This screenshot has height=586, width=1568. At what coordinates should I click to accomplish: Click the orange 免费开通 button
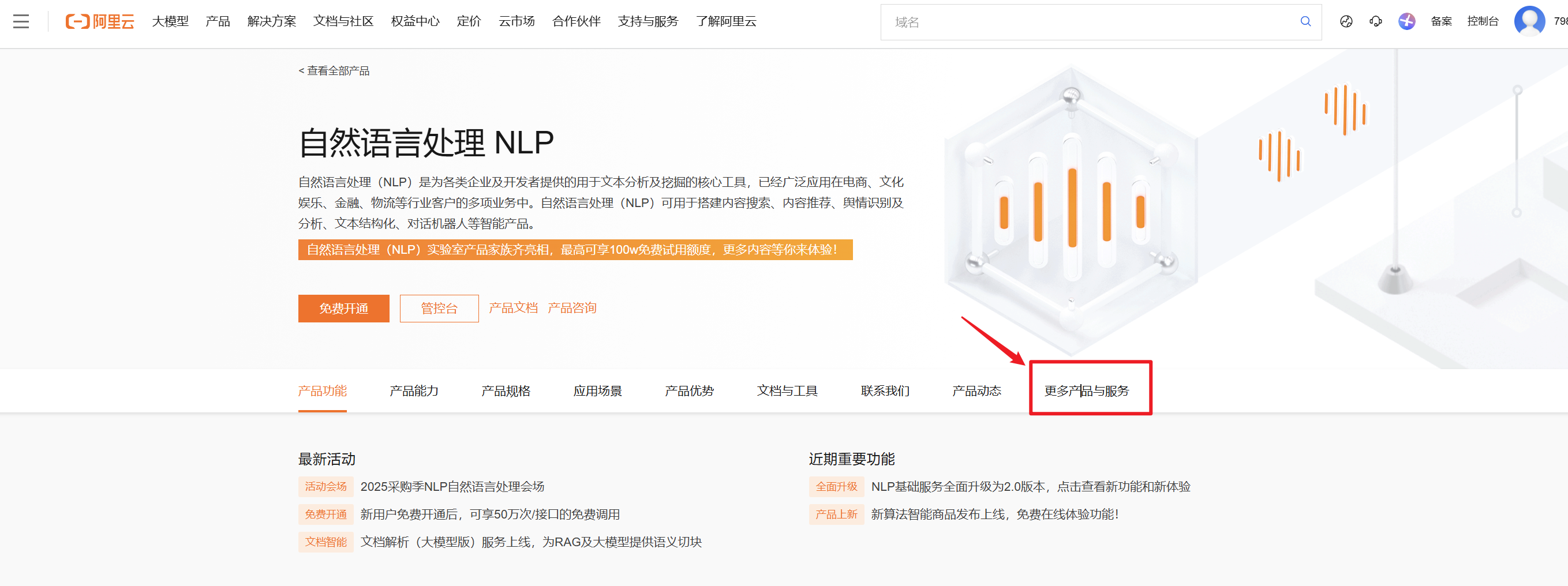[x=343, y=309]
